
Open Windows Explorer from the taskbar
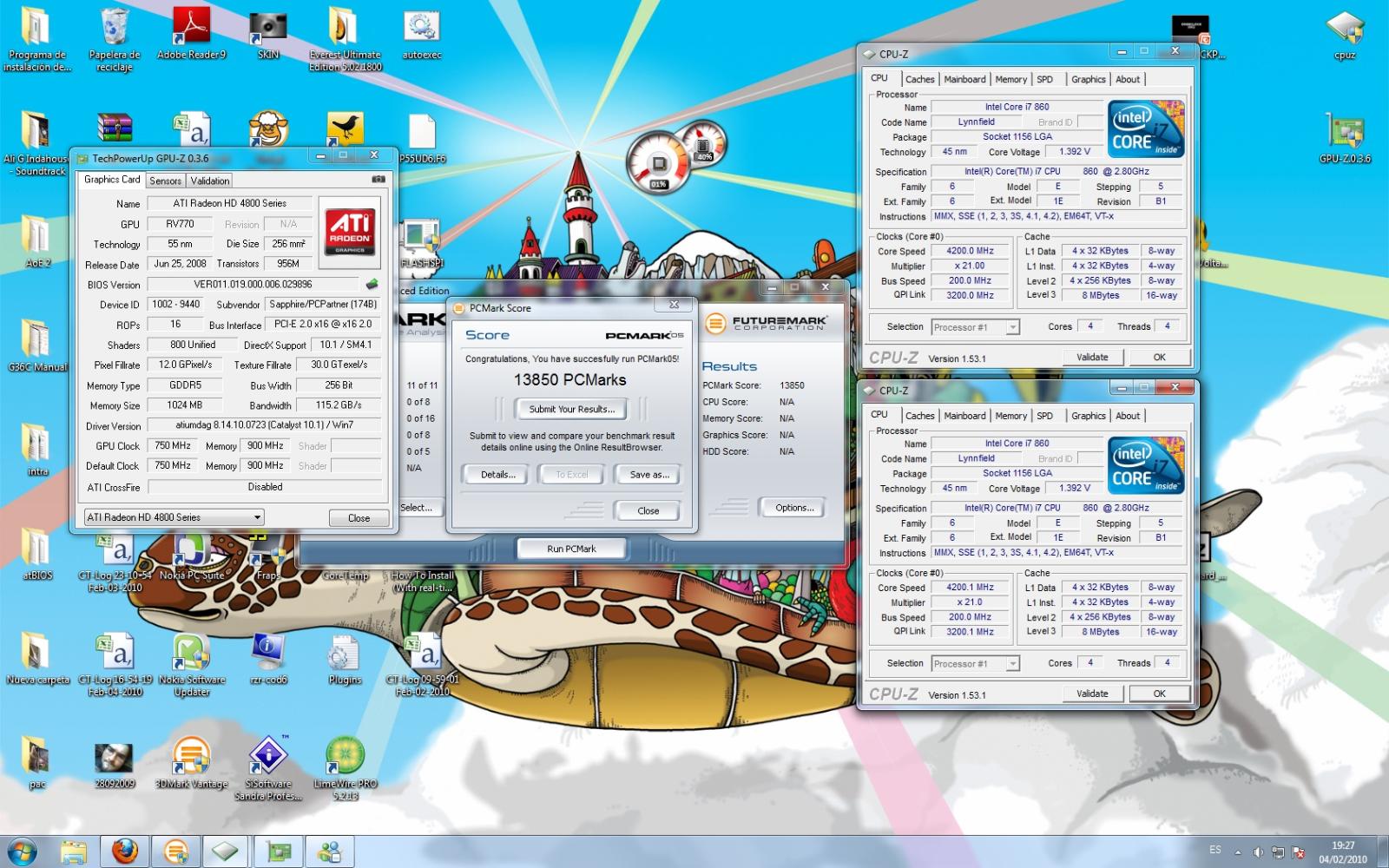74,851
